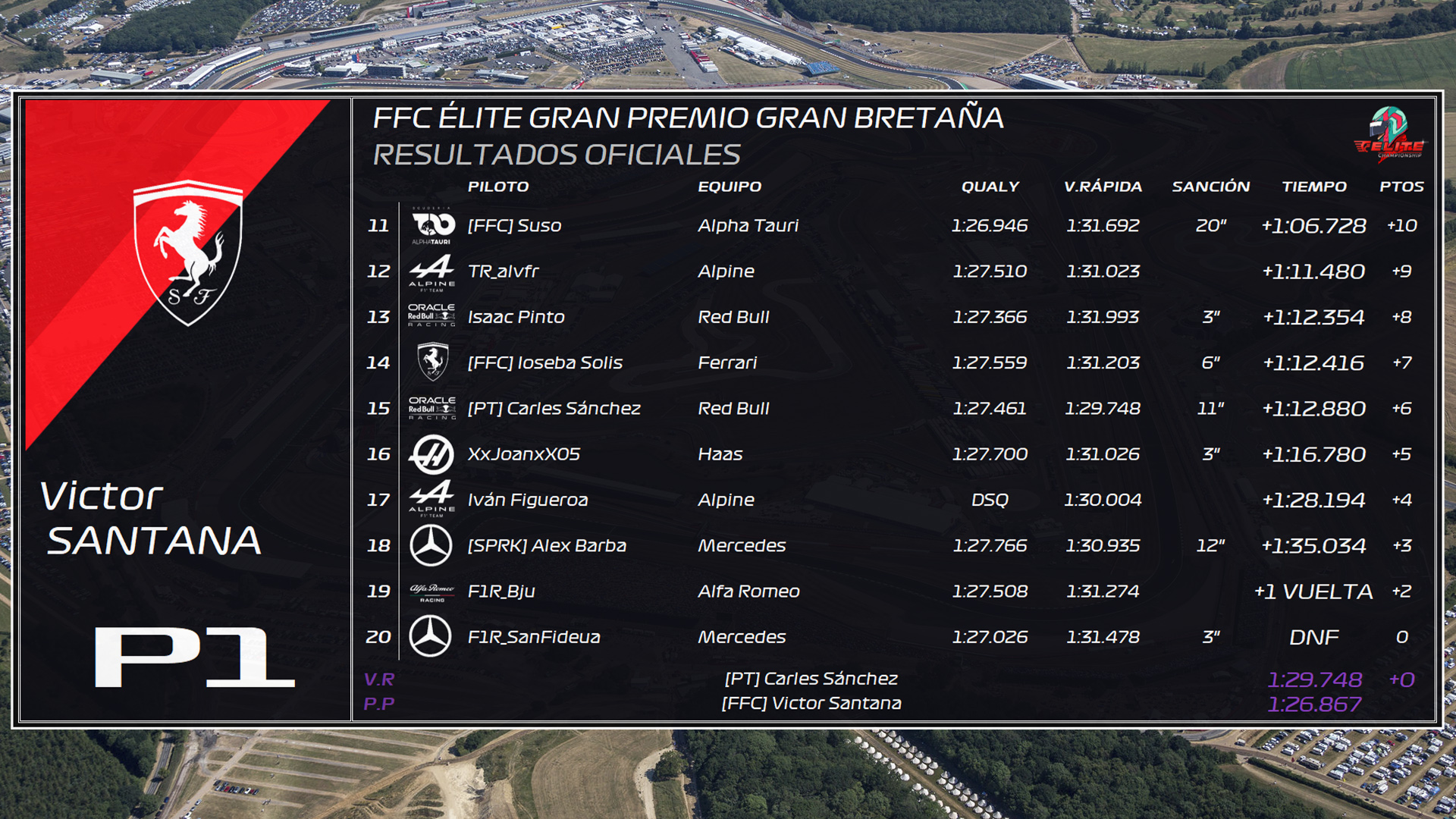Click the Mercedes star beside F1R_SanFideua
The width and height of the screenshot is (1456, 819).
pos(431,636)
